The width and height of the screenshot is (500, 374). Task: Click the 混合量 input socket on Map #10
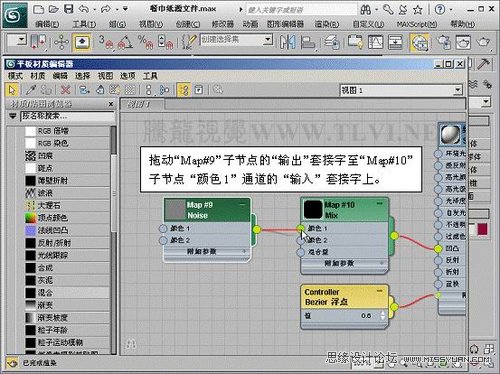tap(301, 252)
